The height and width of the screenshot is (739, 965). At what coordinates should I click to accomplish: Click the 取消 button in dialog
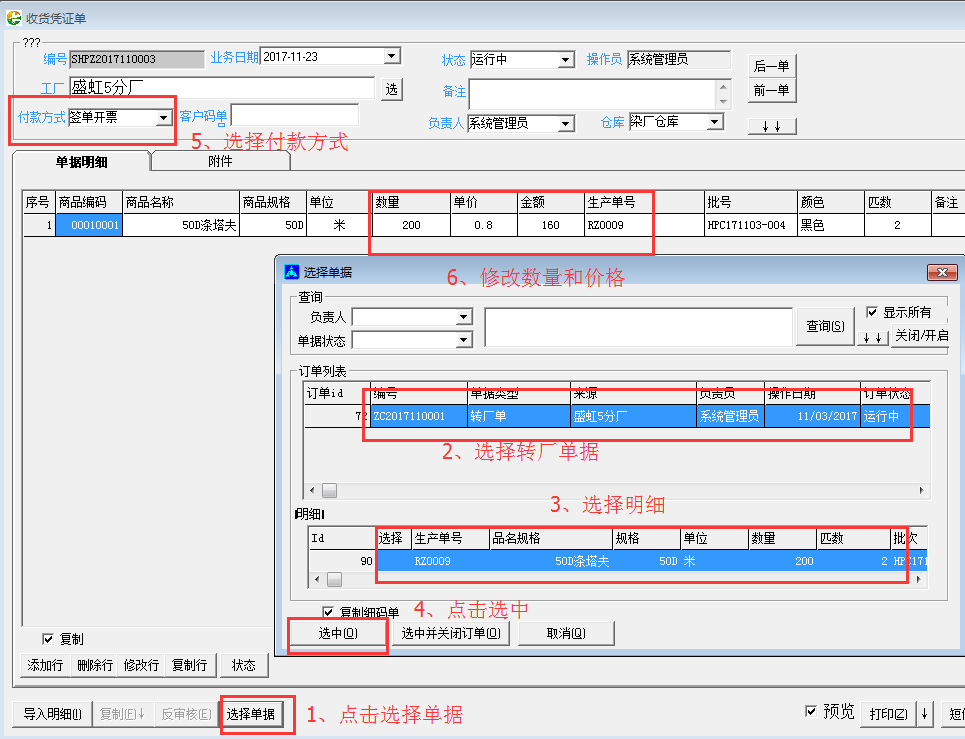(x=566, y=633)
